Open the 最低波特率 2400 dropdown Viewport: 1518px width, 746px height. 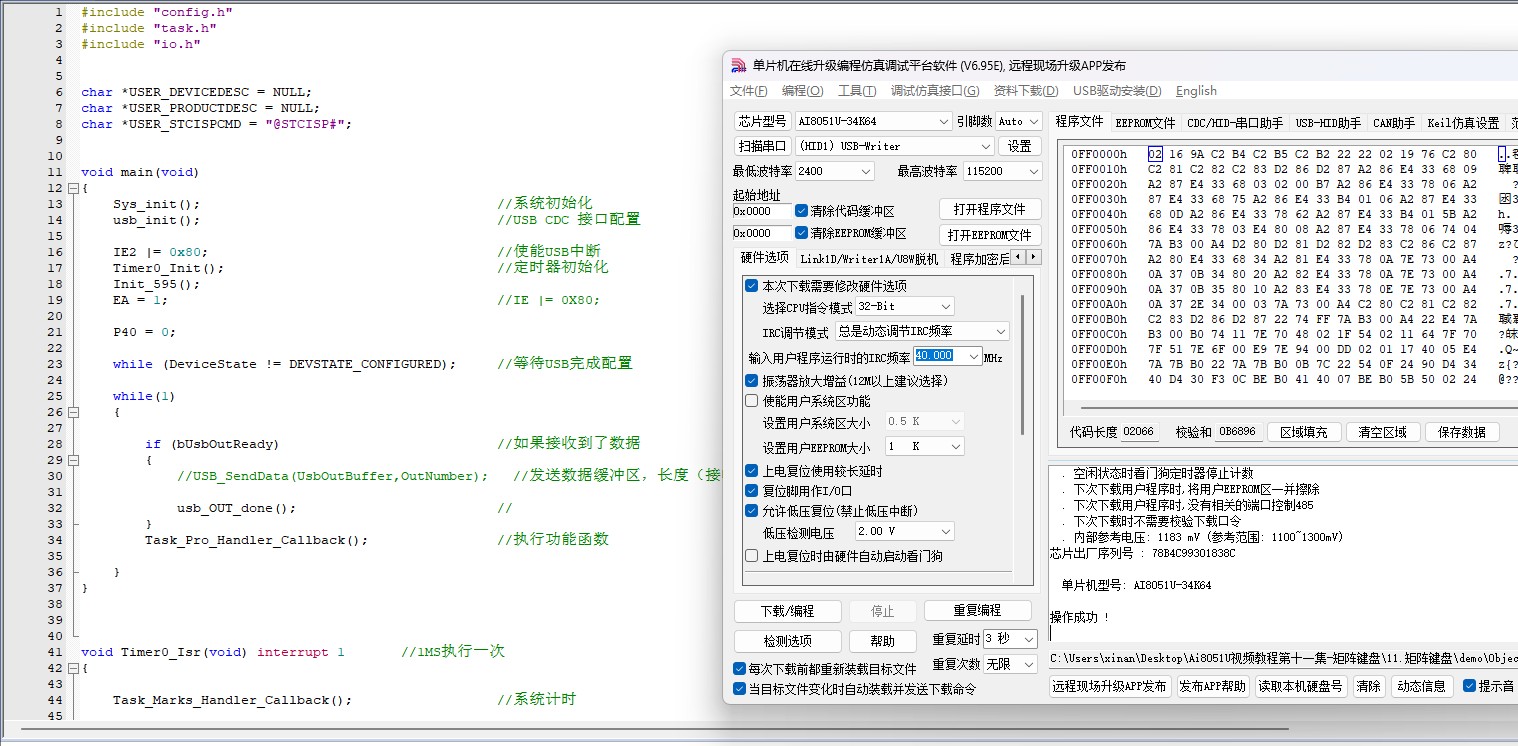point(835,172)
